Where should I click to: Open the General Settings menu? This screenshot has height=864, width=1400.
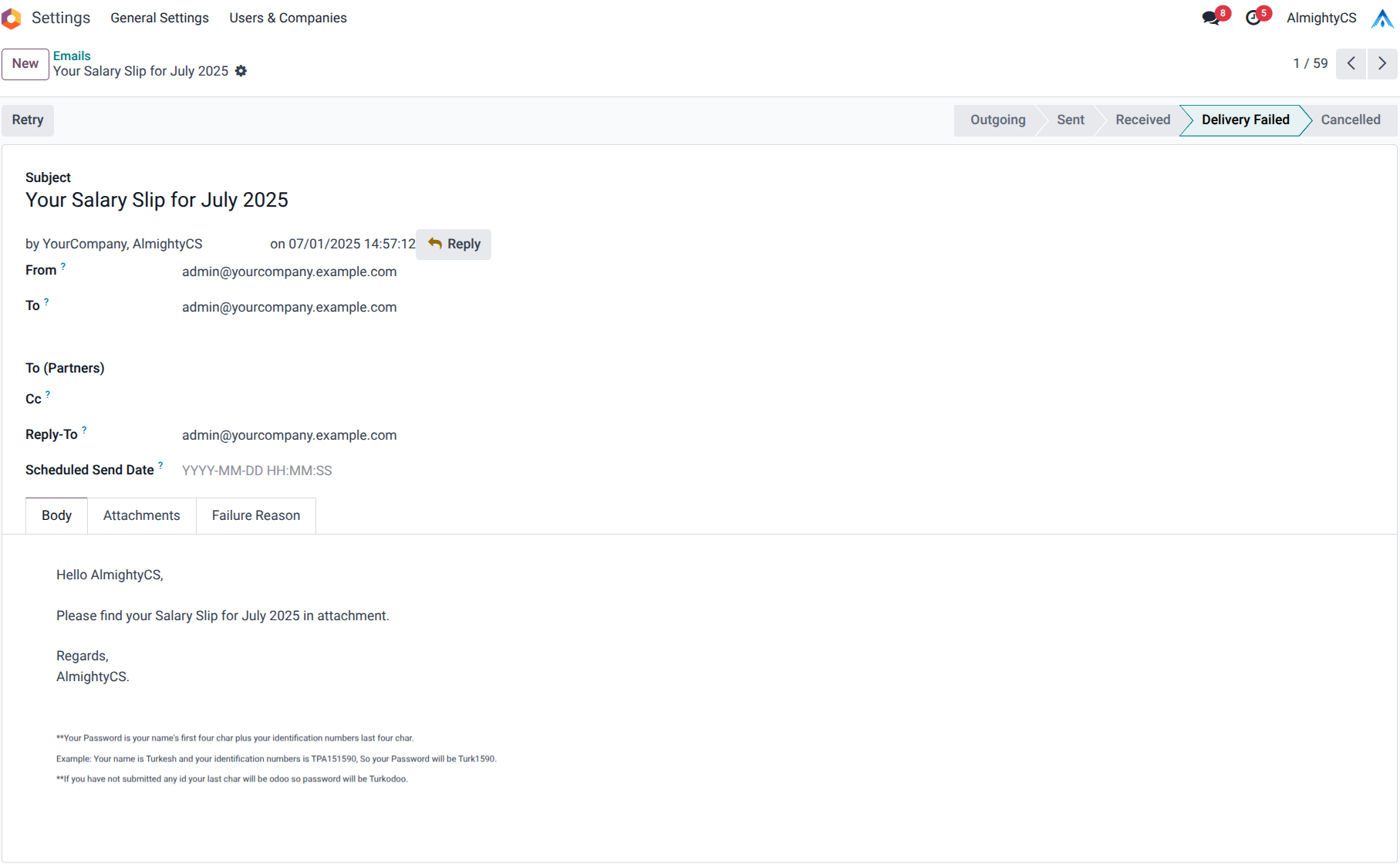pyautogui.click(x=160, y=18)
